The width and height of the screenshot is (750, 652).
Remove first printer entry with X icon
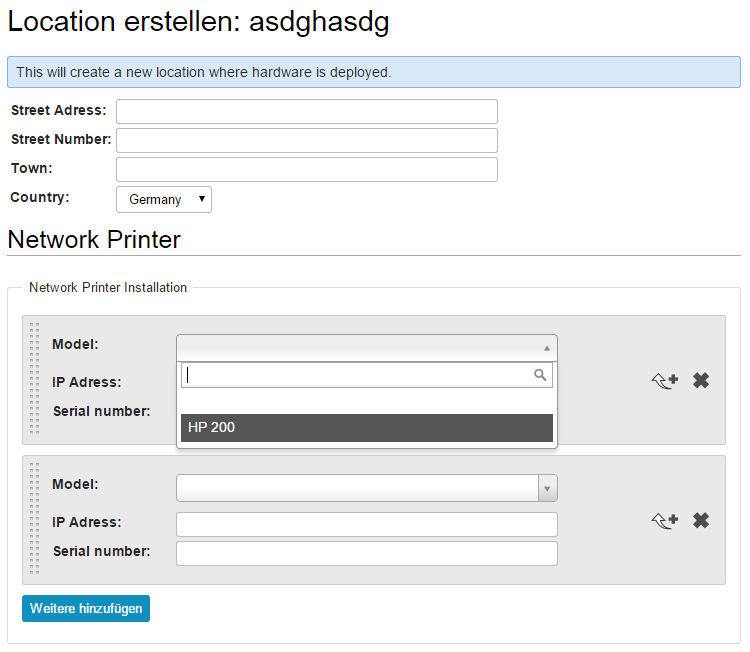pos(701,381)
